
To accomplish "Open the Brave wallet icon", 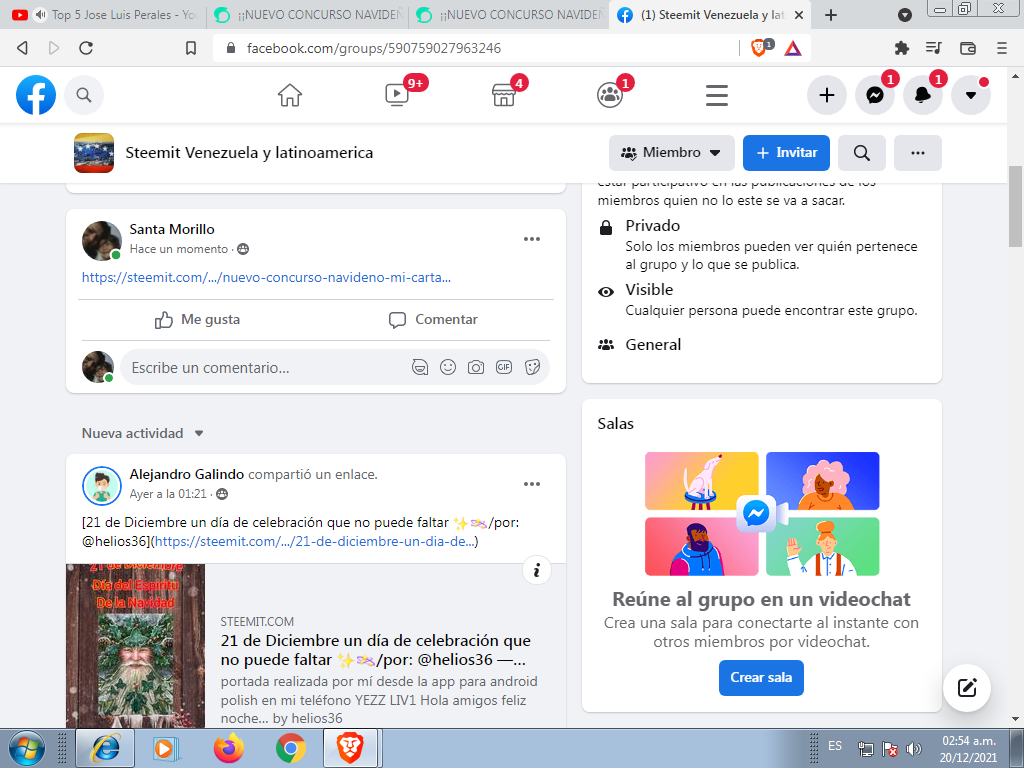I will 967,48.
